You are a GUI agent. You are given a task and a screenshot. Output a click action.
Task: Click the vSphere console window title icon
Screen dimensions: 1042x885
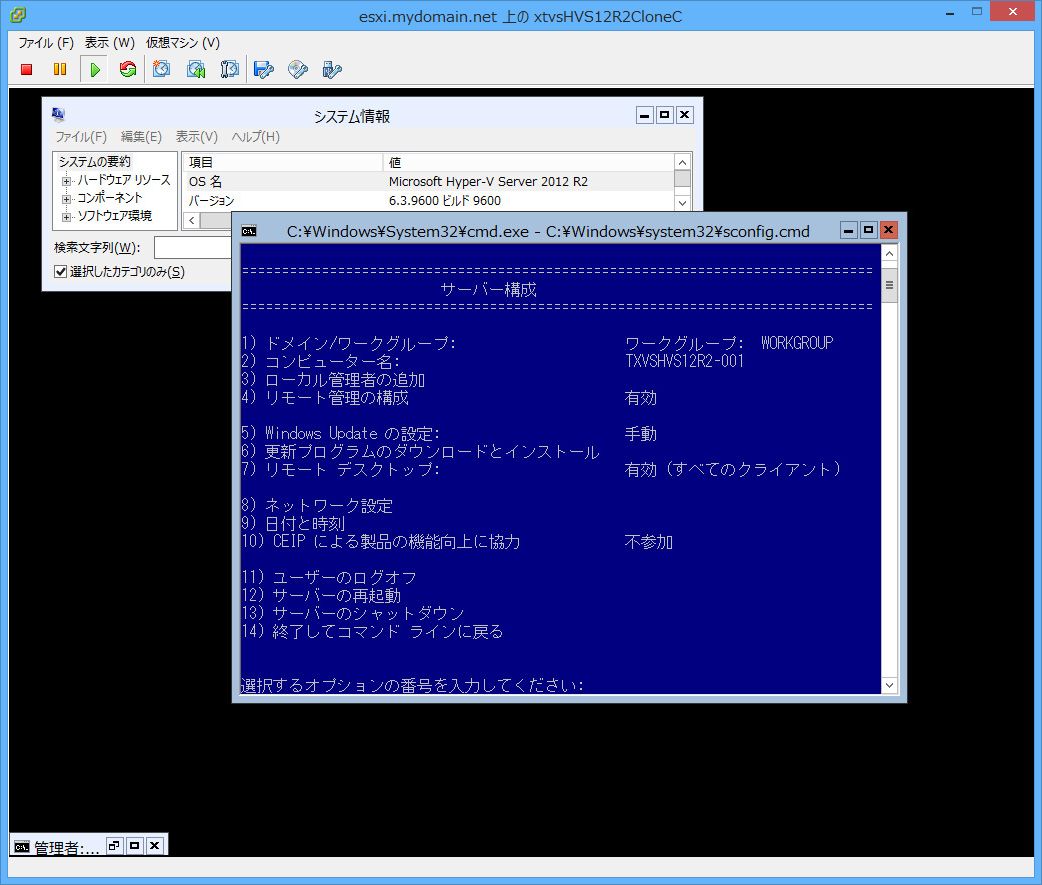click(18, 14)
